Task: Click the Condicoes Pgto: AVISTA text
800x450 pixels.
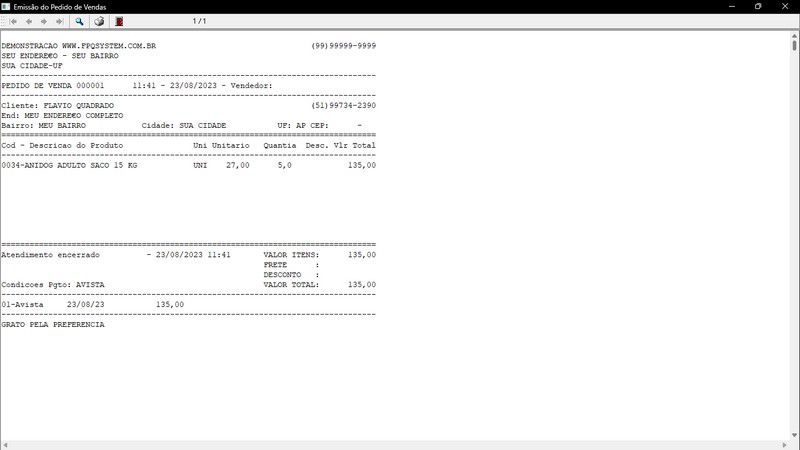Action: click(53, 285)
